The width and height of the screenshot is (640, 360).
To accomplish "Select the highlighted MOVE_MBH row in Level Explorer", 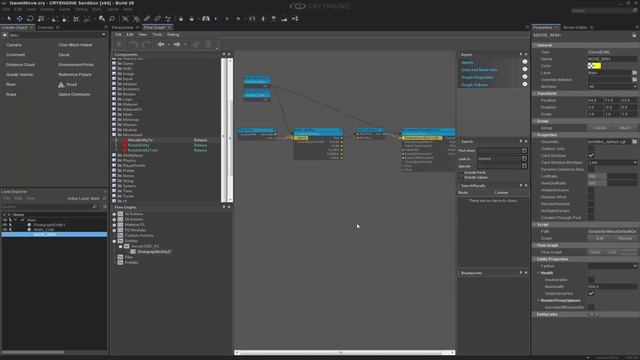I will tap(54, 235).
